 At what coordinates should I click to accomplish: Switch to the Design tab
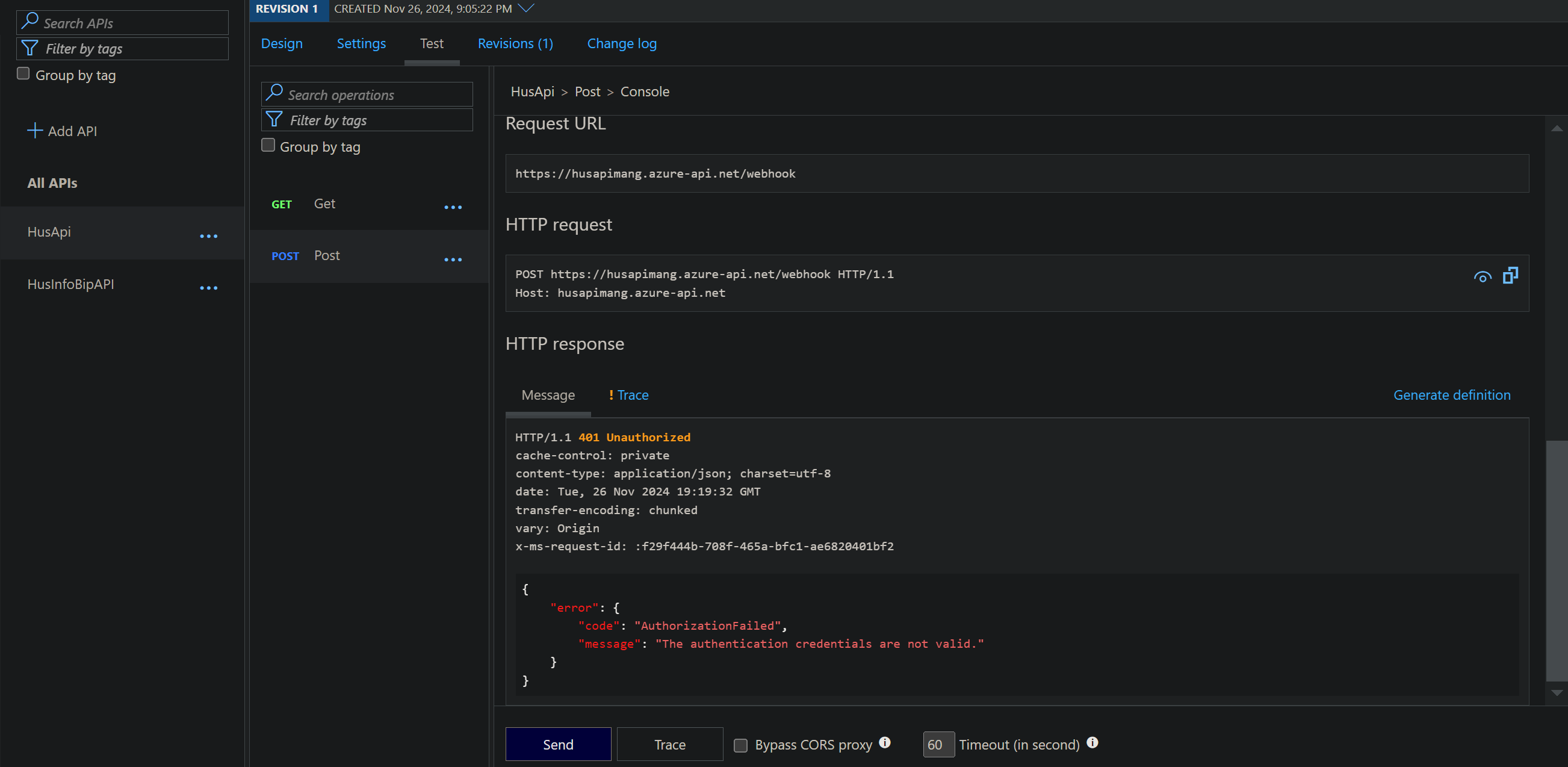[x=282, y=44]
